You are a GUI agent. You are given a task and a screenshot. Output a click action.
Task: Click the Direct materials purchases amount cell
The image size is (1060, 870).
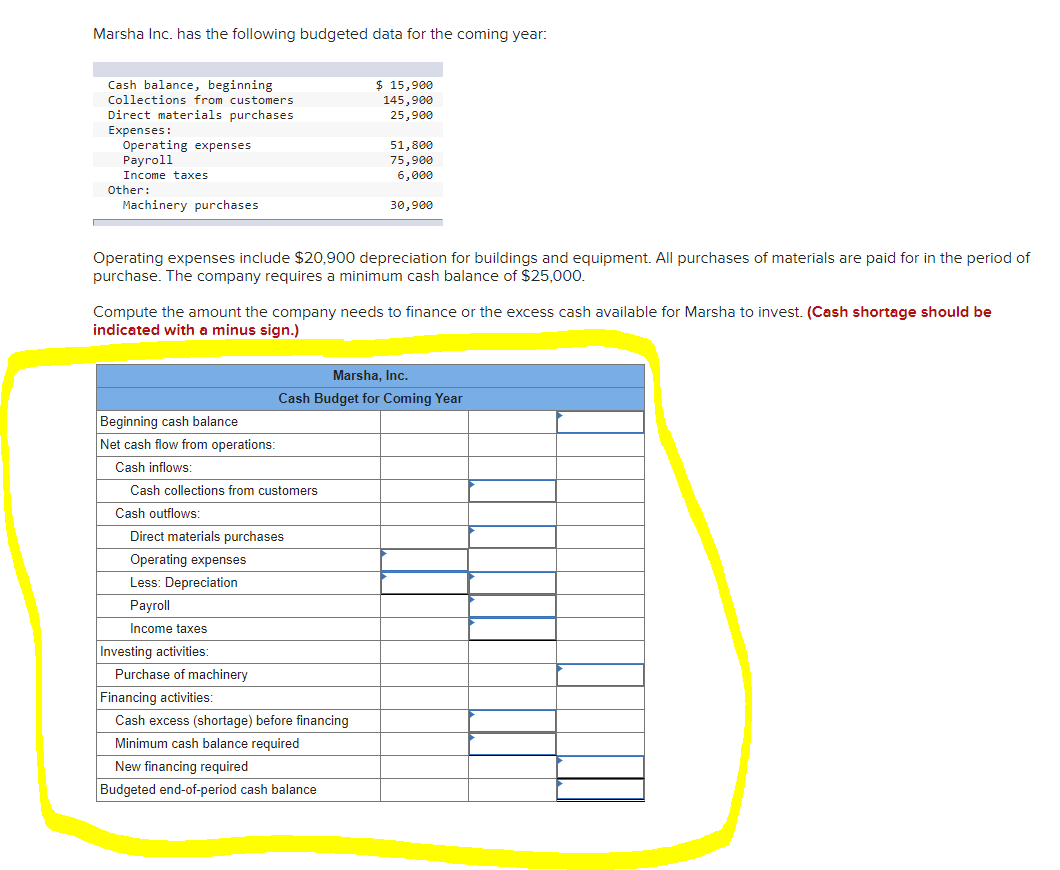[x=512, y=536]
